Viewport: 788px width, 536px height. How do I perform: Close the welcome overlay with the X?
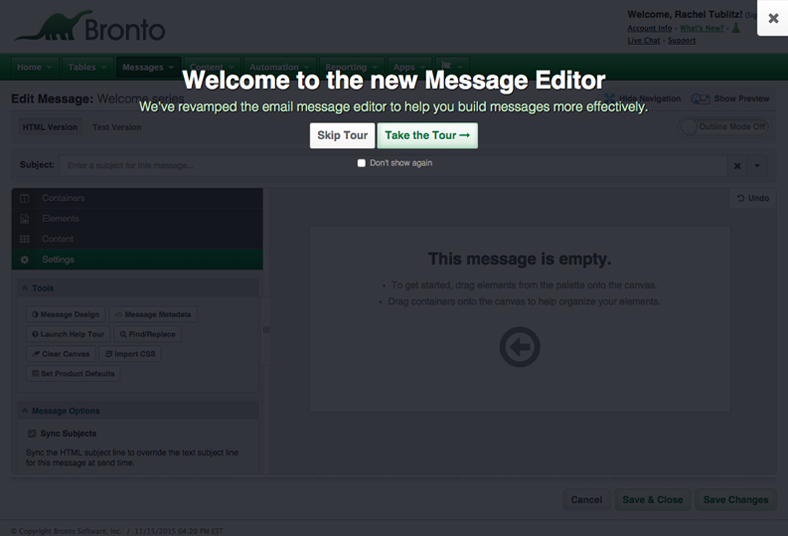(772, 18)
